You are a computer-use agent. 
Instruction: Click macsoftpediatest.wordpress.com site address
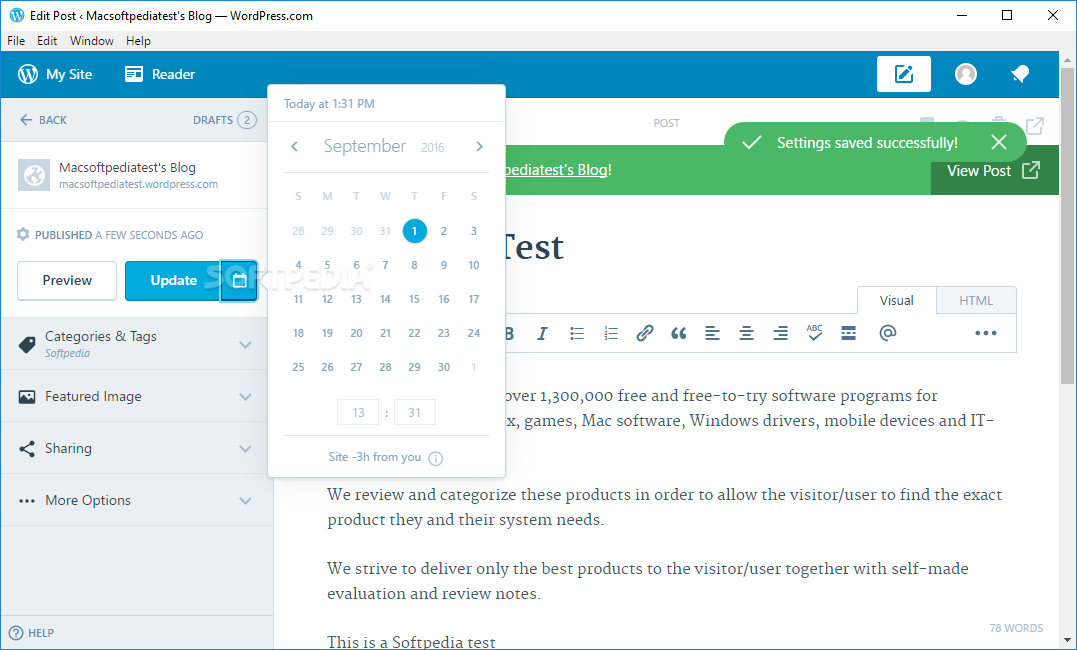[138, 184]
